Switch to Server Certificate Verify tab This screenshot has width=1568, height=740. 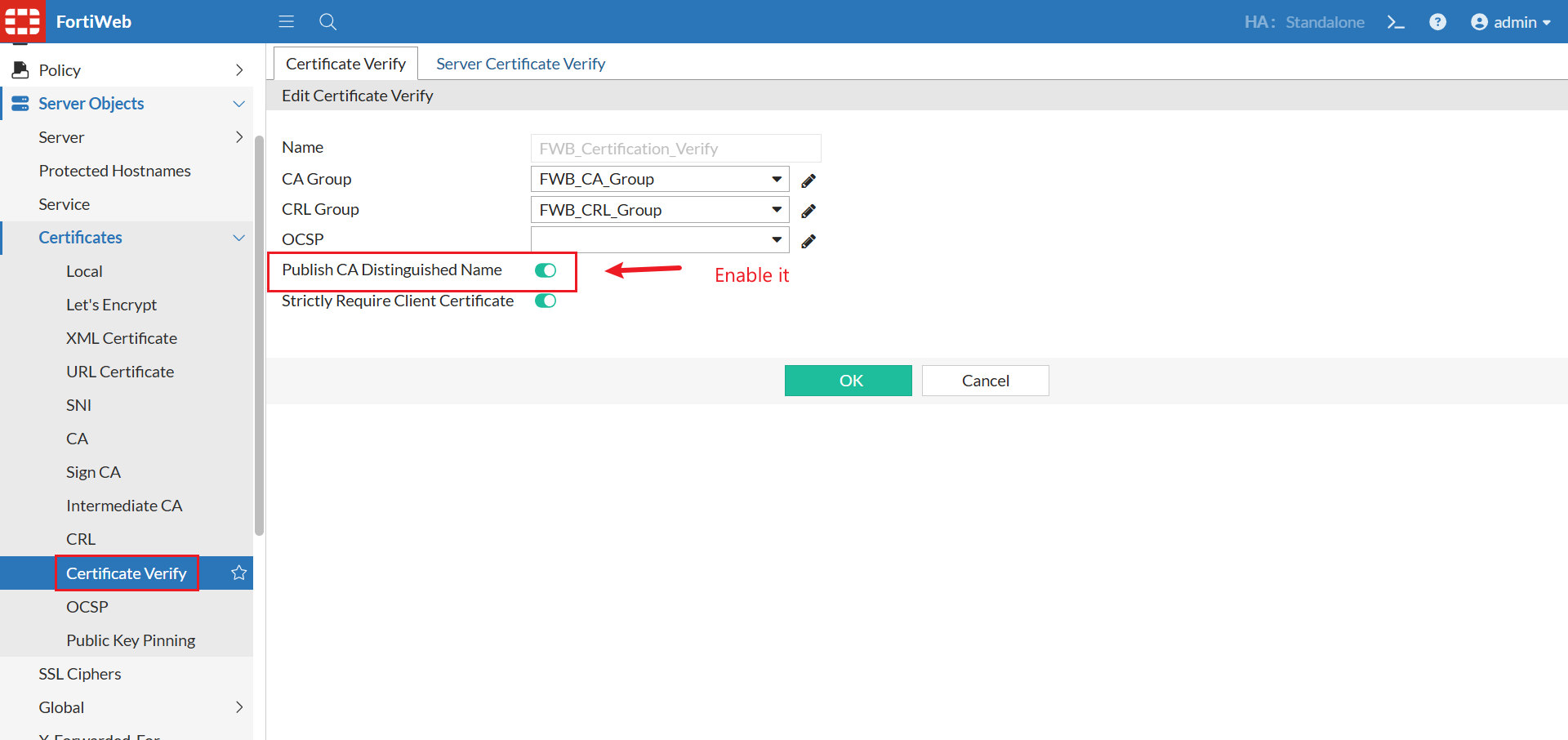click(520, 64)
